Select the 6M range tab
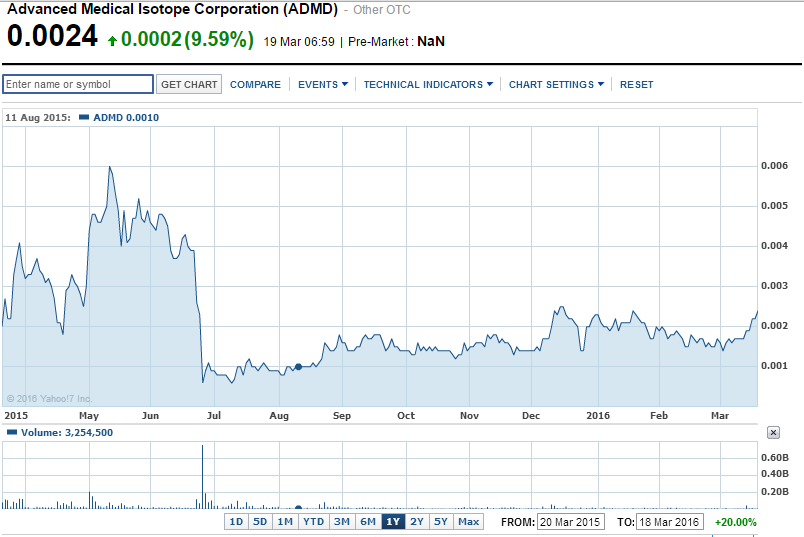The height and width of the screenshot is (537, 804). [x=368, y=522]
